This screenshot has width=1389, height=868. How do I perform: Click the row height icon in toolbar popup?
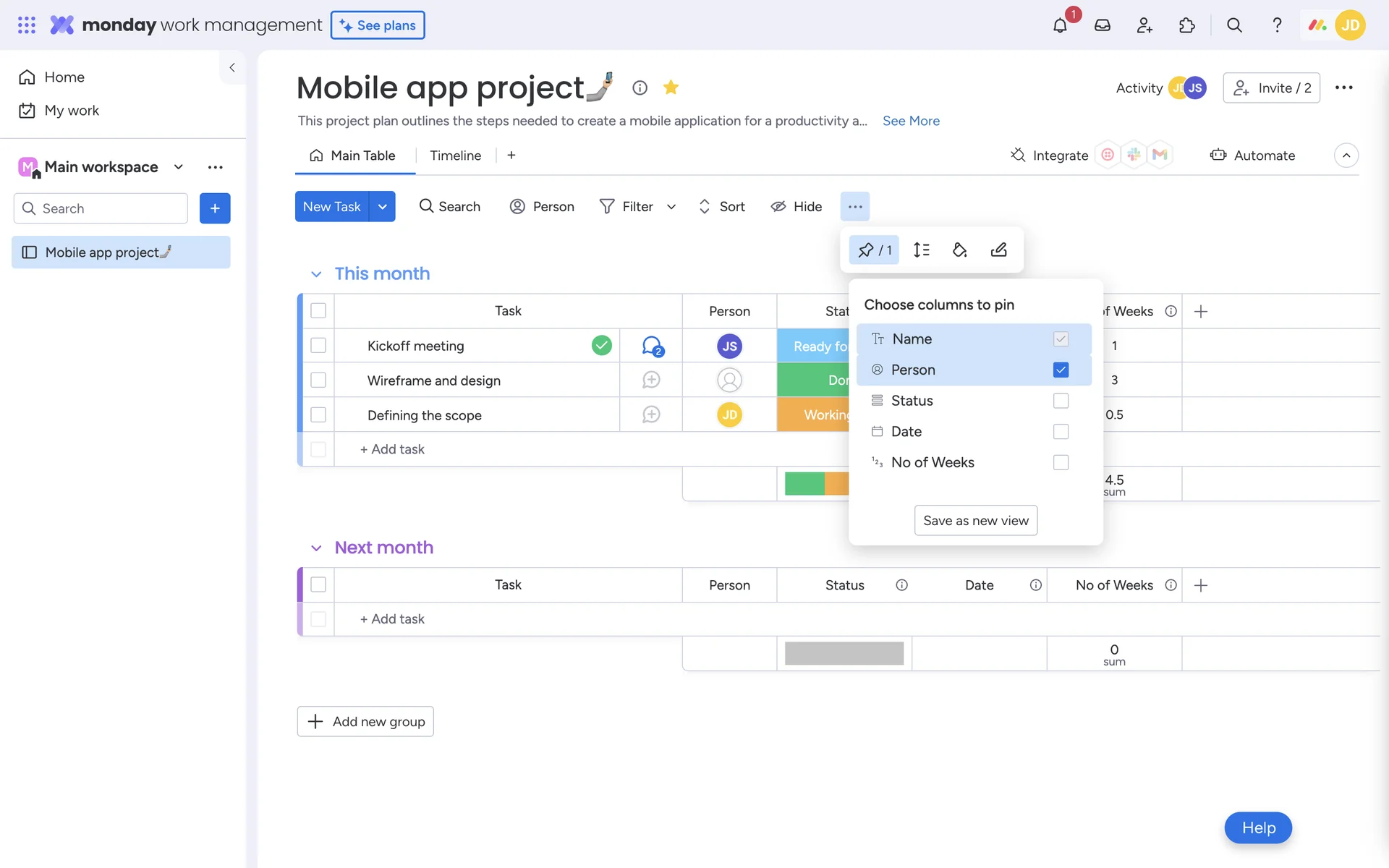(921, 250)
